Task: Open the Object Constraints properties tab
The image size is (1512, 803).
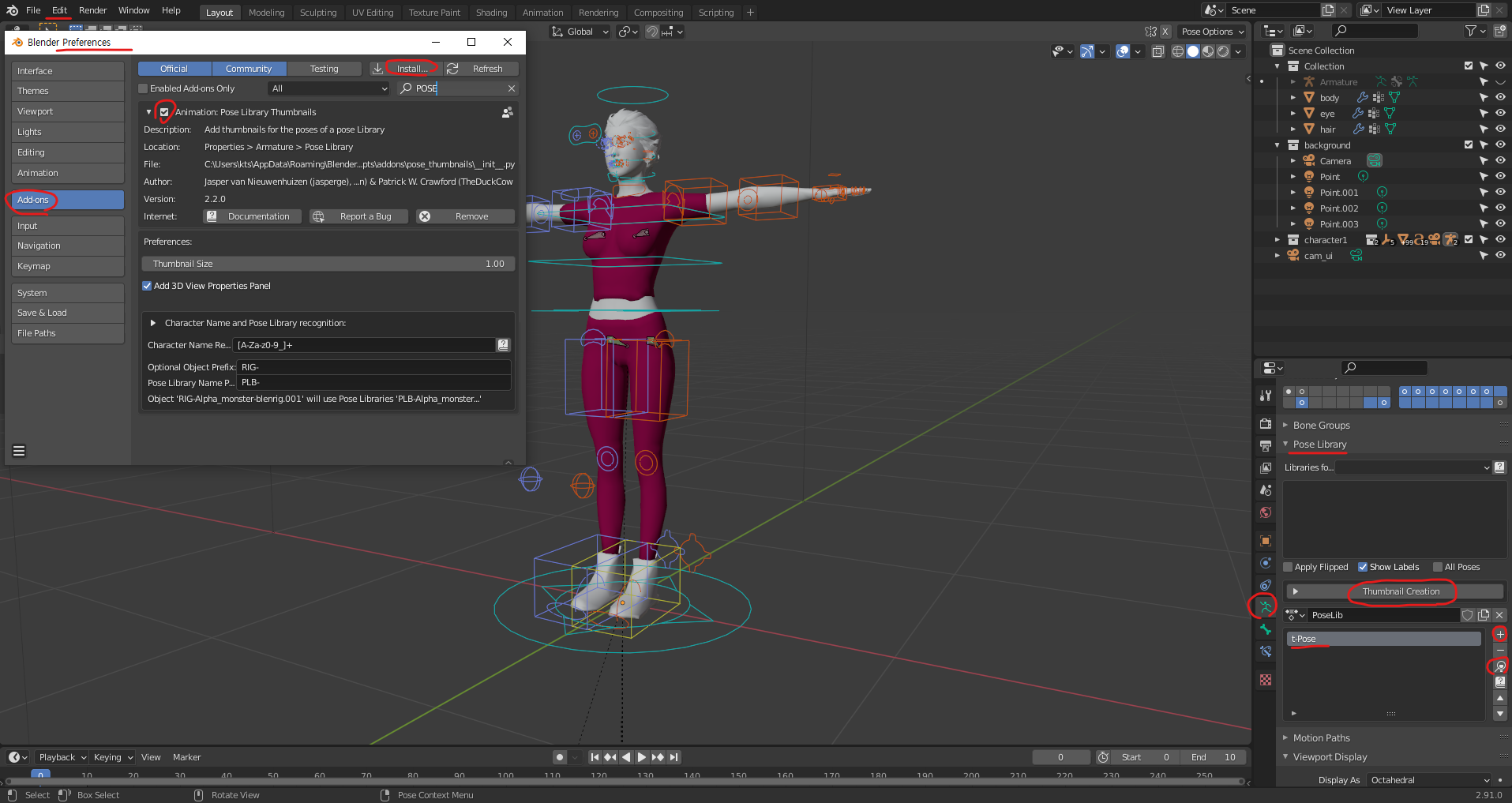Action: [x=1266, y=585]
